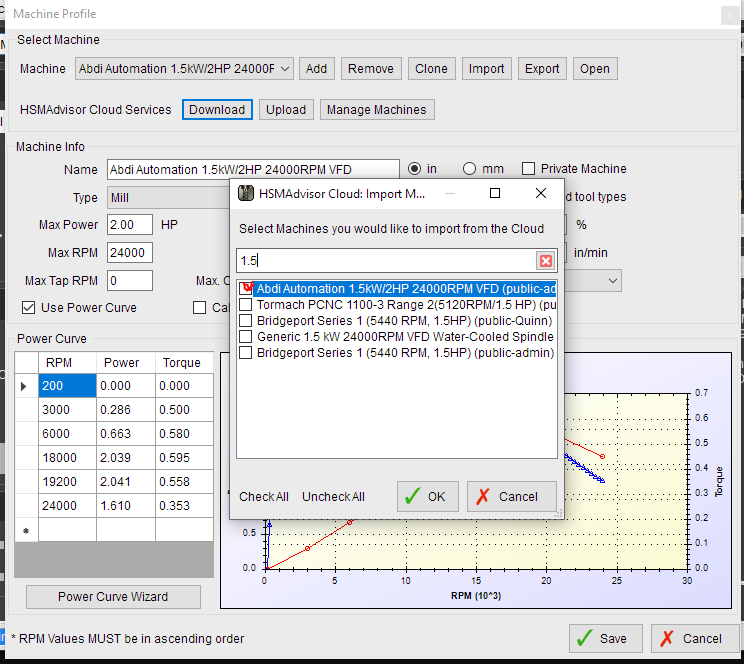
Task: Cancel the Machine Profile window
Action: (x=695, y=638)
